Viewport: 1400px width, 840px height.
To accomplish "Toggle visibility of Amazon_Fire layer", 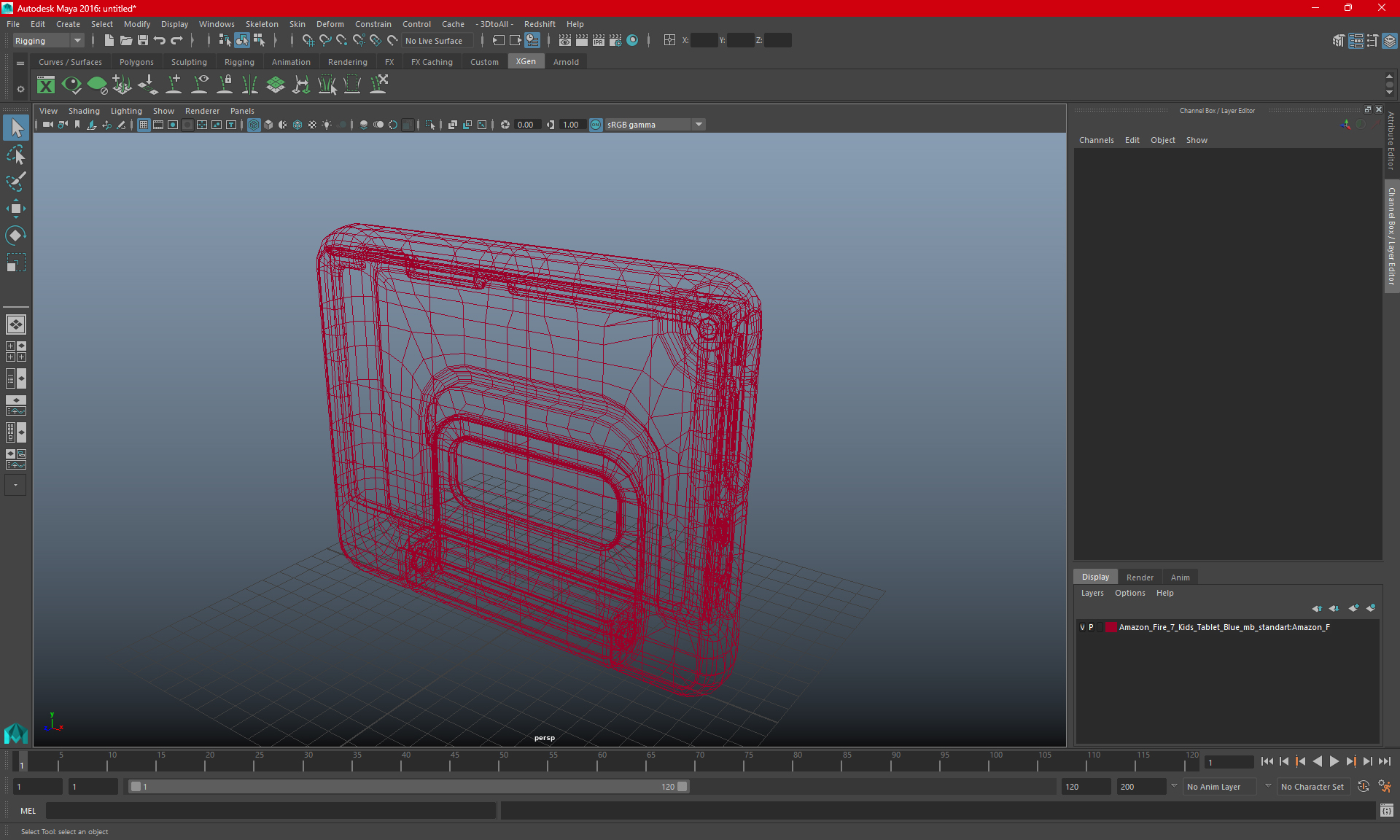I will click(x=1082, y=627).
